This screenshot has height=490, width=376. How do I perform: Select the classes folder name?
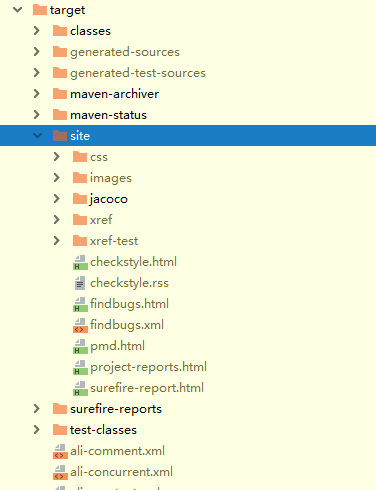pos(90,31)
